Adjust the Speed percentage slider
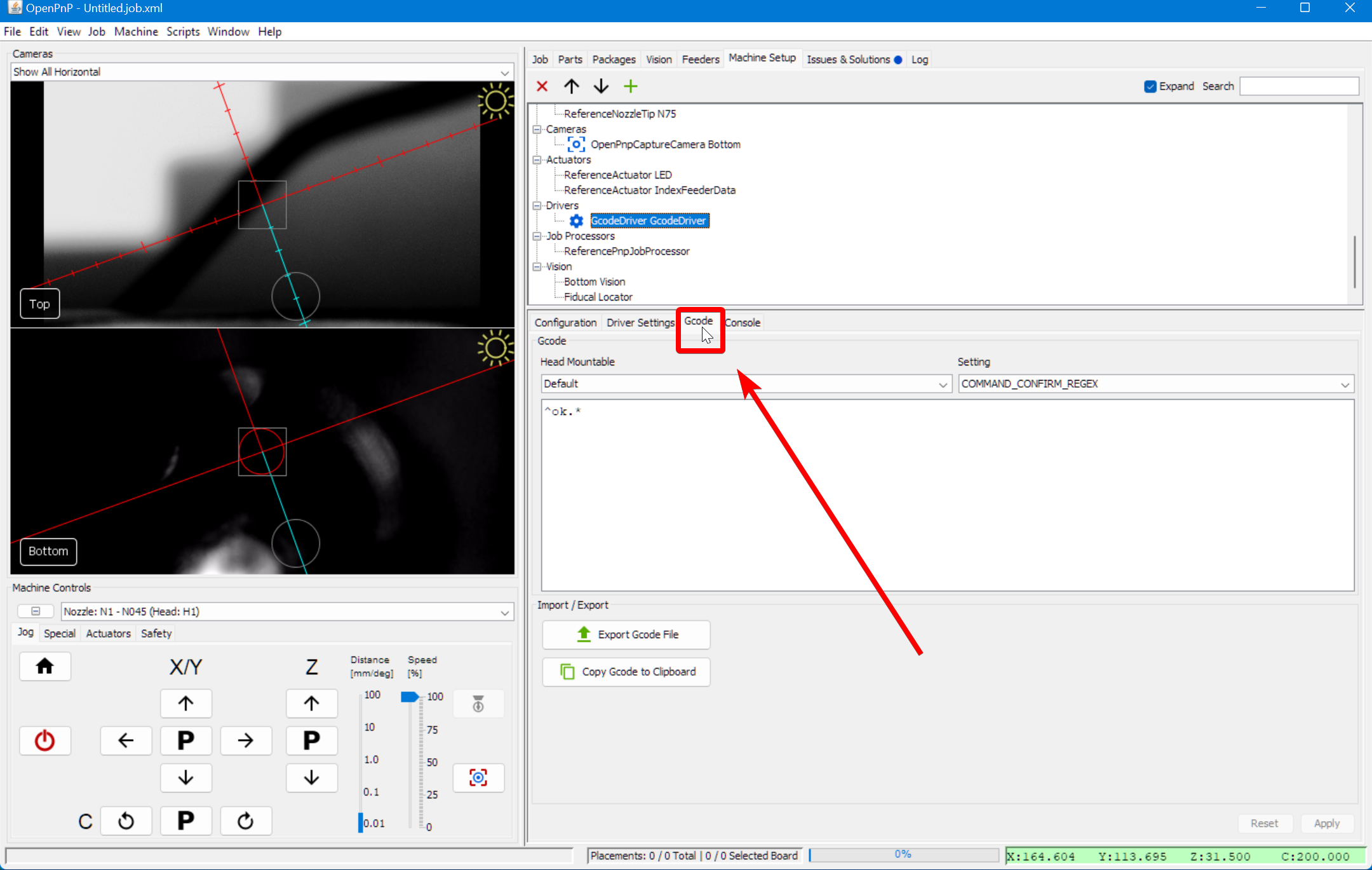Viewport: 1372px width, 870px height. [410, 697]
